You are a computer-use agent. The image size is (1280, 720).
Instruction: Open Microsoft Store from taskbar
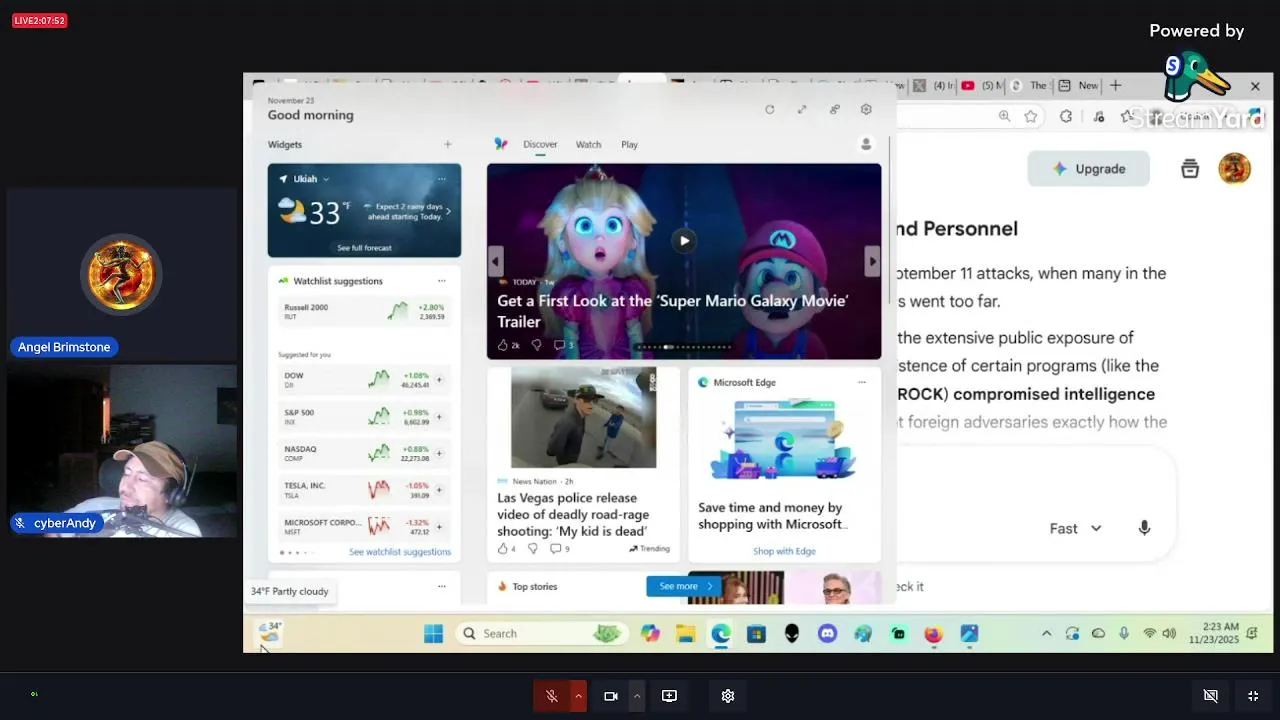[756, 633]
